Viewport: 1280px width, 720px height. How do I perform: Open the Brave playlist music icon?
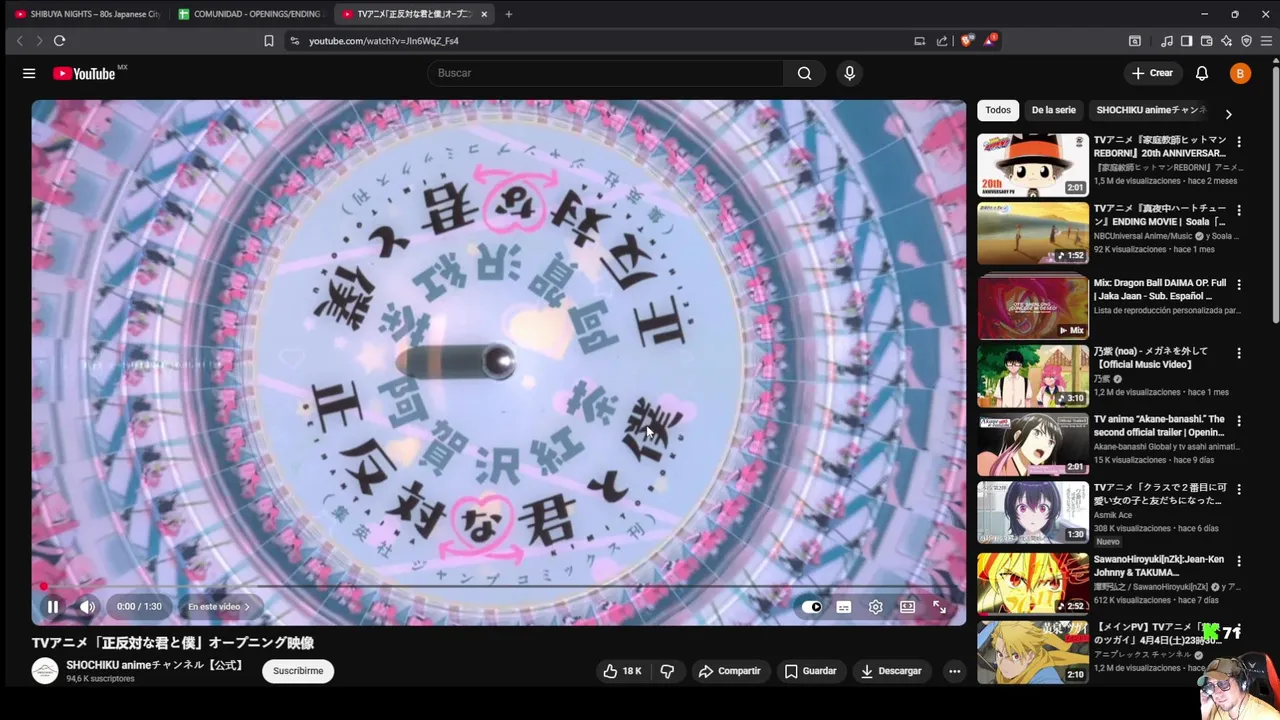coord(1167,41)
